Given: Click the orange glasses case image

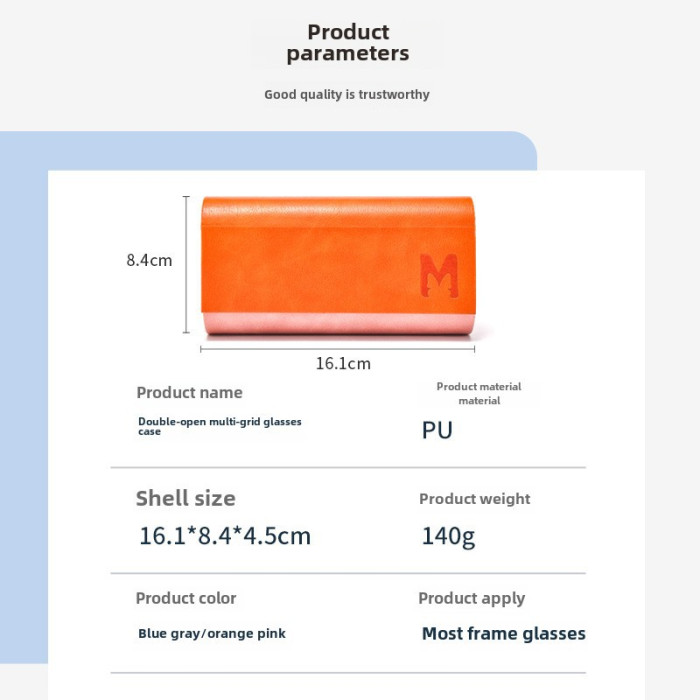Looking at the screenshot, I should 338,265.
